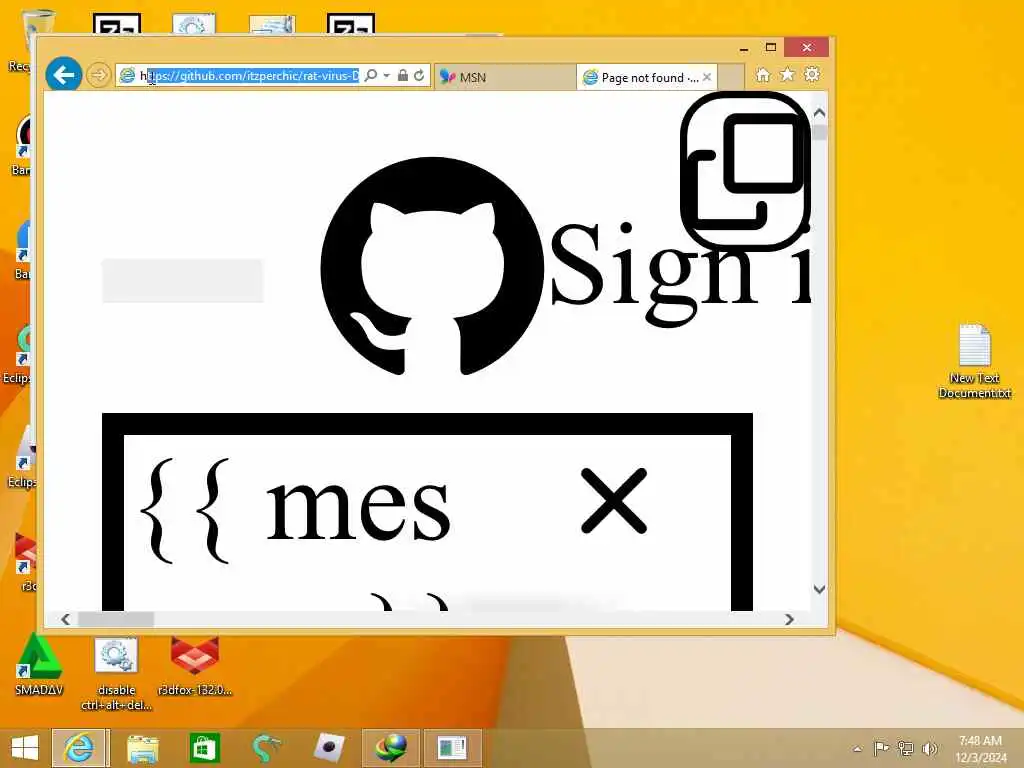
Task: Click the GitHub Octocat logo
Action: click(432, 266)
